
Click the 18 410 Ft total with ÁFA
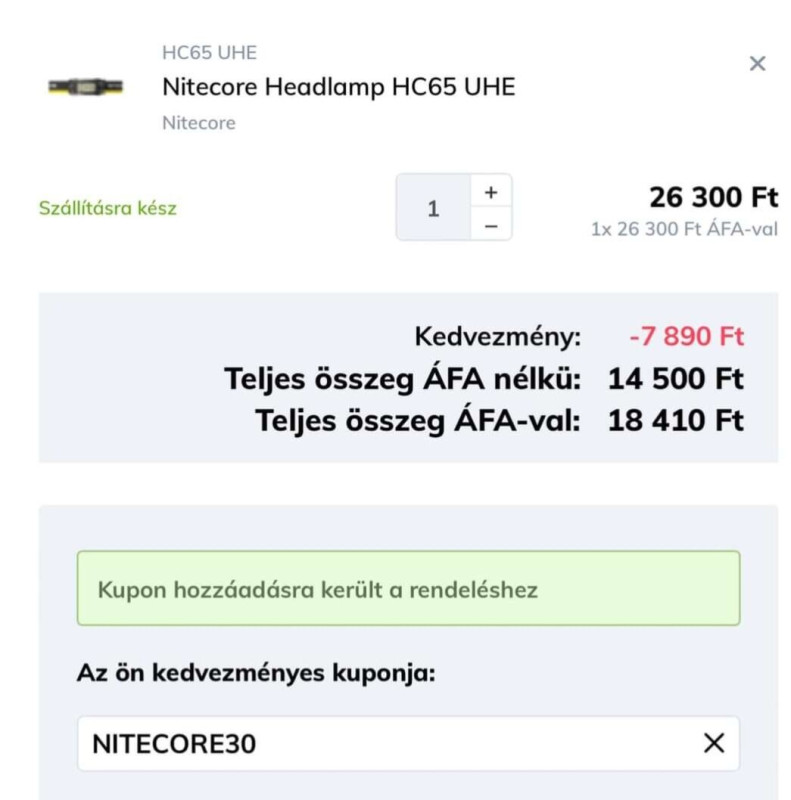coord(675,420)
